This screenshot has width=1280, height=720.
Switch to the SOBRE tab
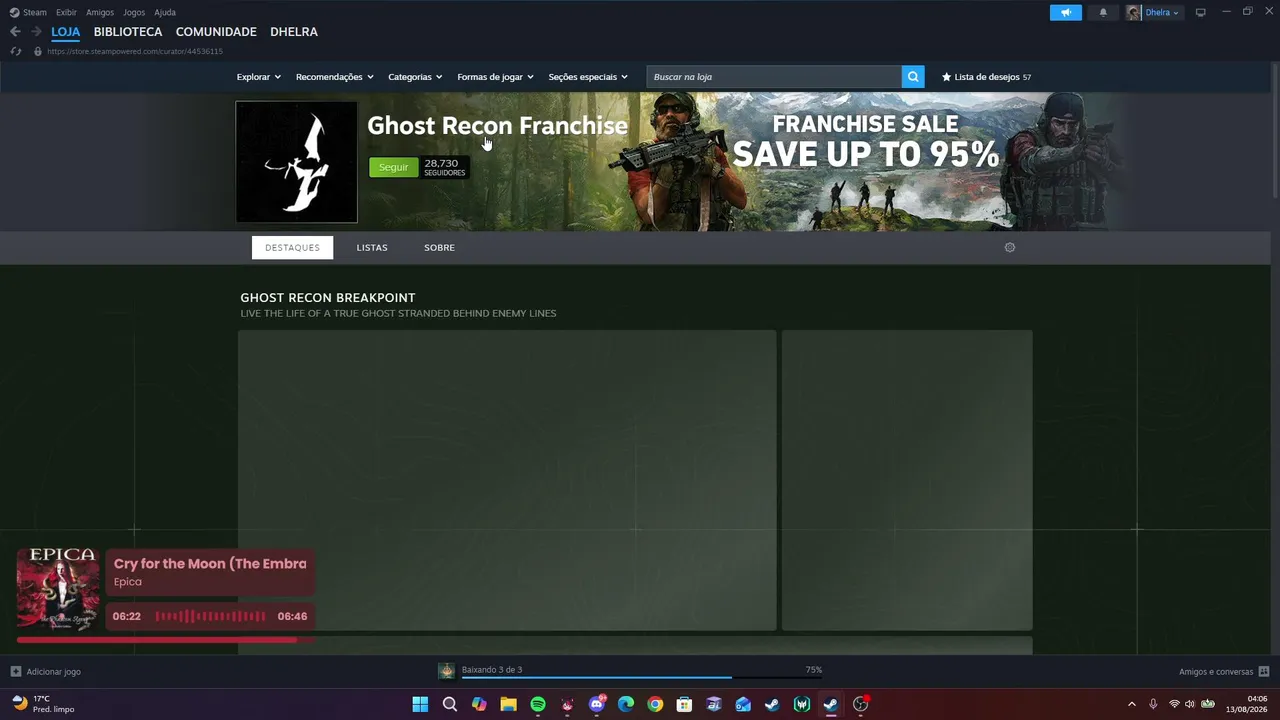(439, 248)
